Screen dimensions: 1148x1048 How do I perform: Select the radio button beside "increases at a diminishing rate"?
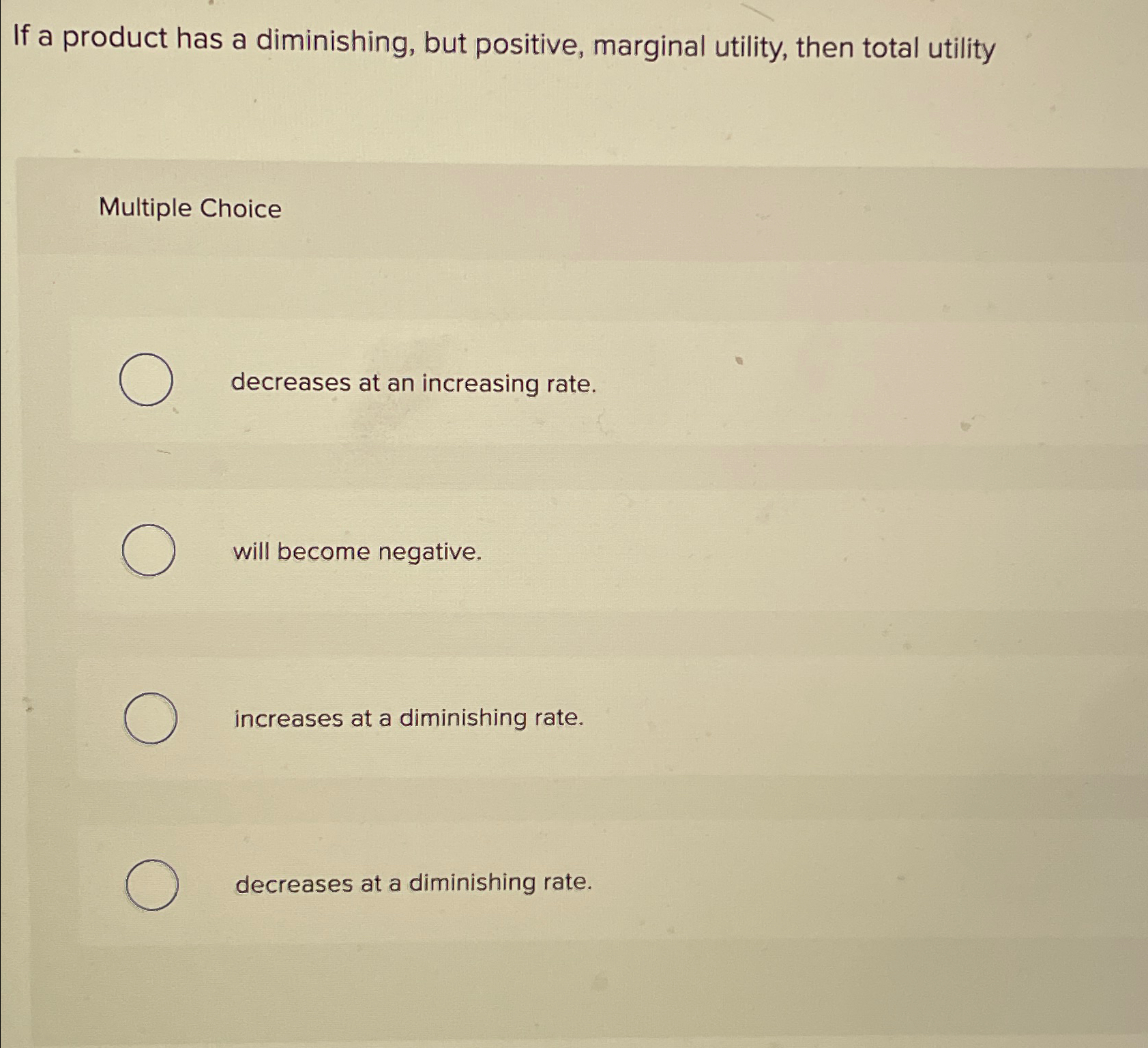[x=150, y=717]
